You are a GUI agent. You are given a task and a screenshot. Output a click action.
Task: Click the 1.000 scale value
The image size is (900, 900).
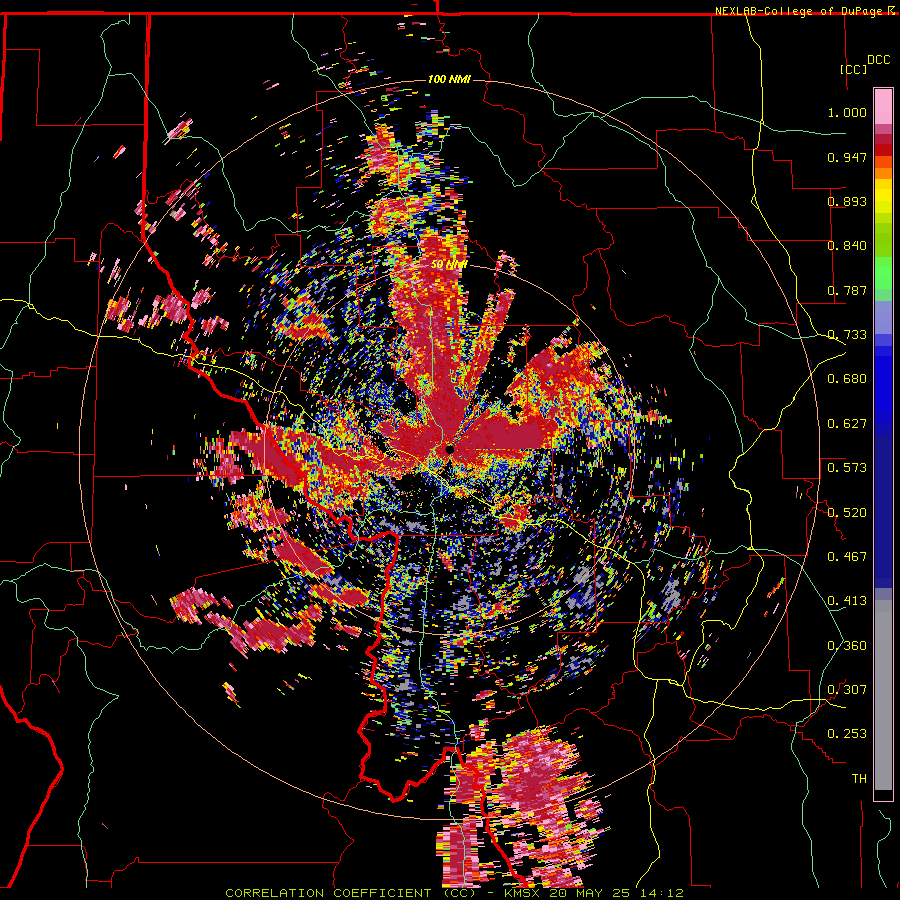pyautogui.click(x=847, y=112)
